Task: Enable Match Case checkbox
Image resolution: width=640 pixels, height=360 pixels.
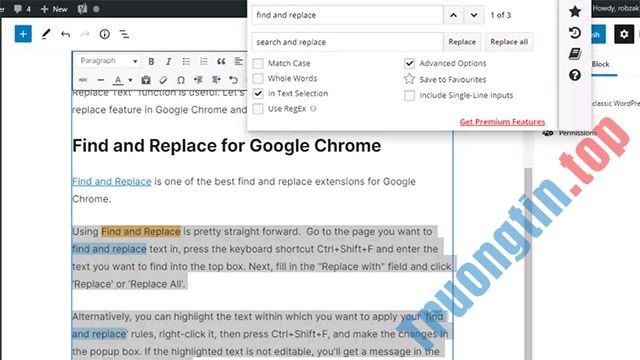Action: [x=258, y=63]
